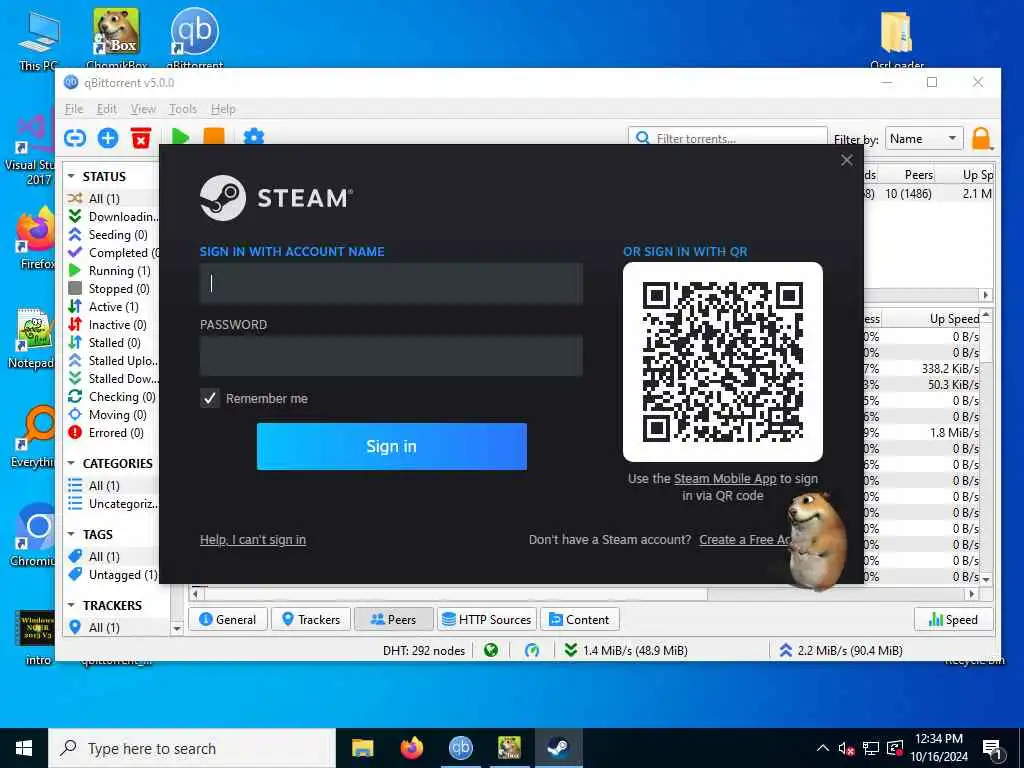Click the green start torrent icon
Image resolution: width=1024 pixels, height=768 pixels.
180,136
